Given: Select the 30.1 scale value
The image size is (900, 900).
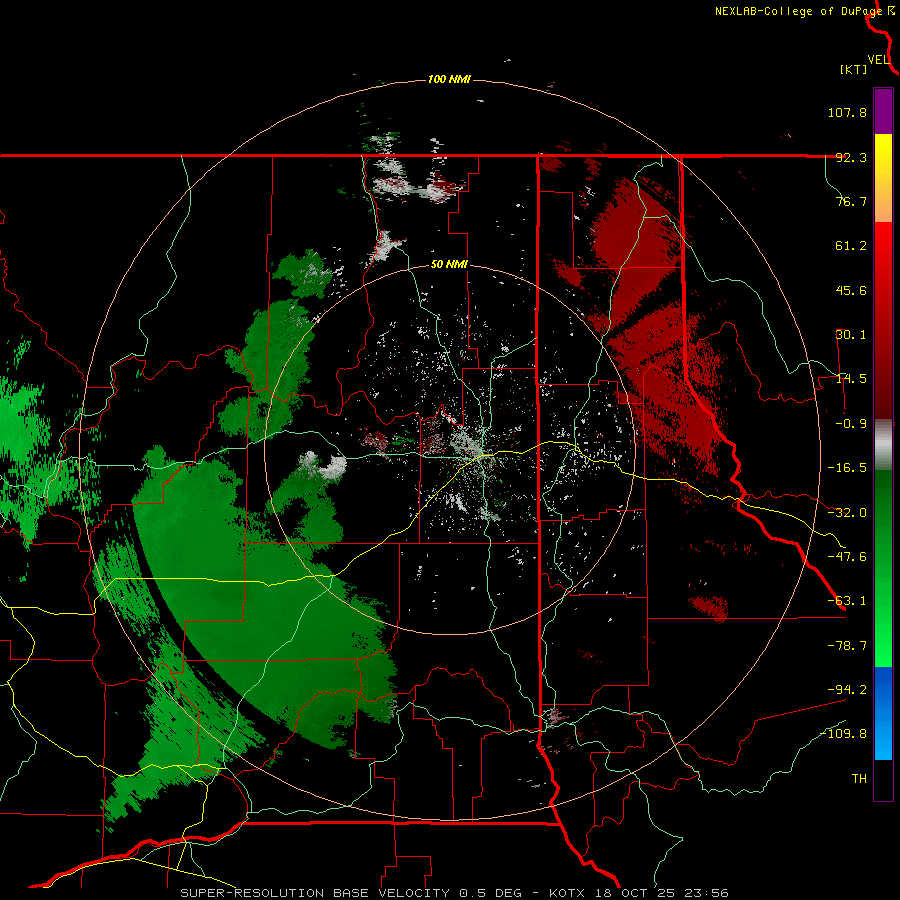Looking at the screenshot, I should point(851,335).
